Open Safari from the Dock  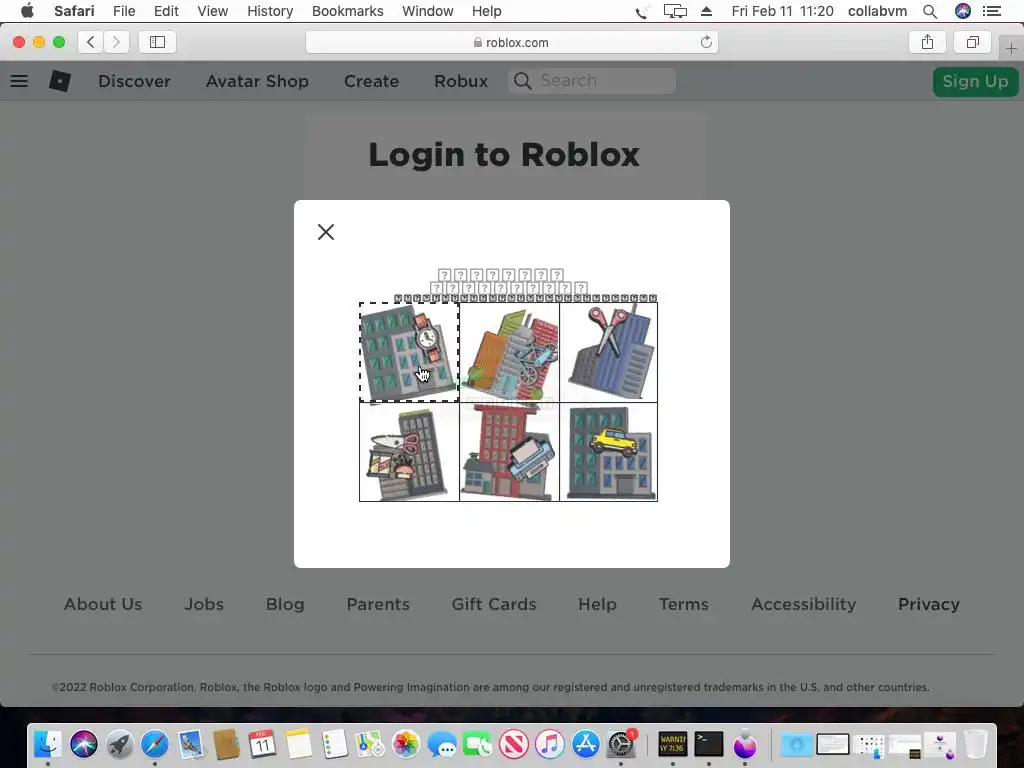(x=155, y=744)
